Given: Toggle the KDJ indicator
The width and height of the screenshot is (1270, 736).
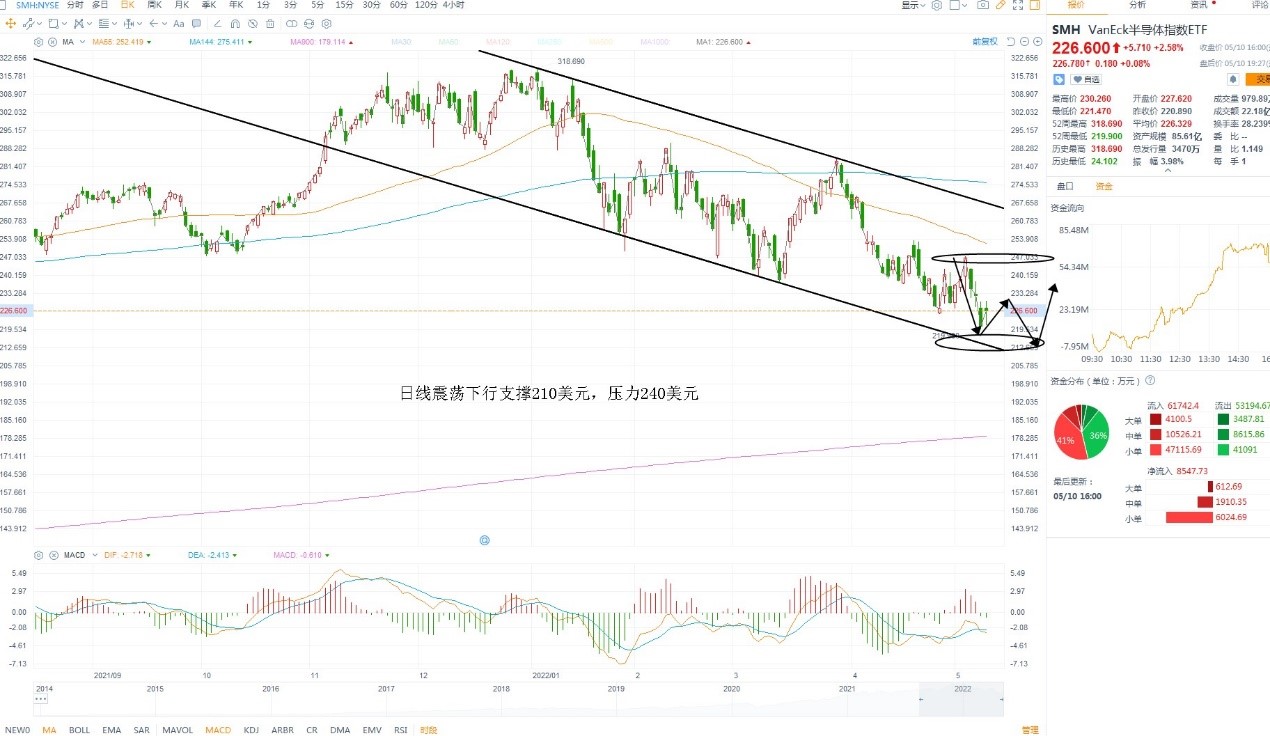Looking at the screenshot, I should click(253, 730).
